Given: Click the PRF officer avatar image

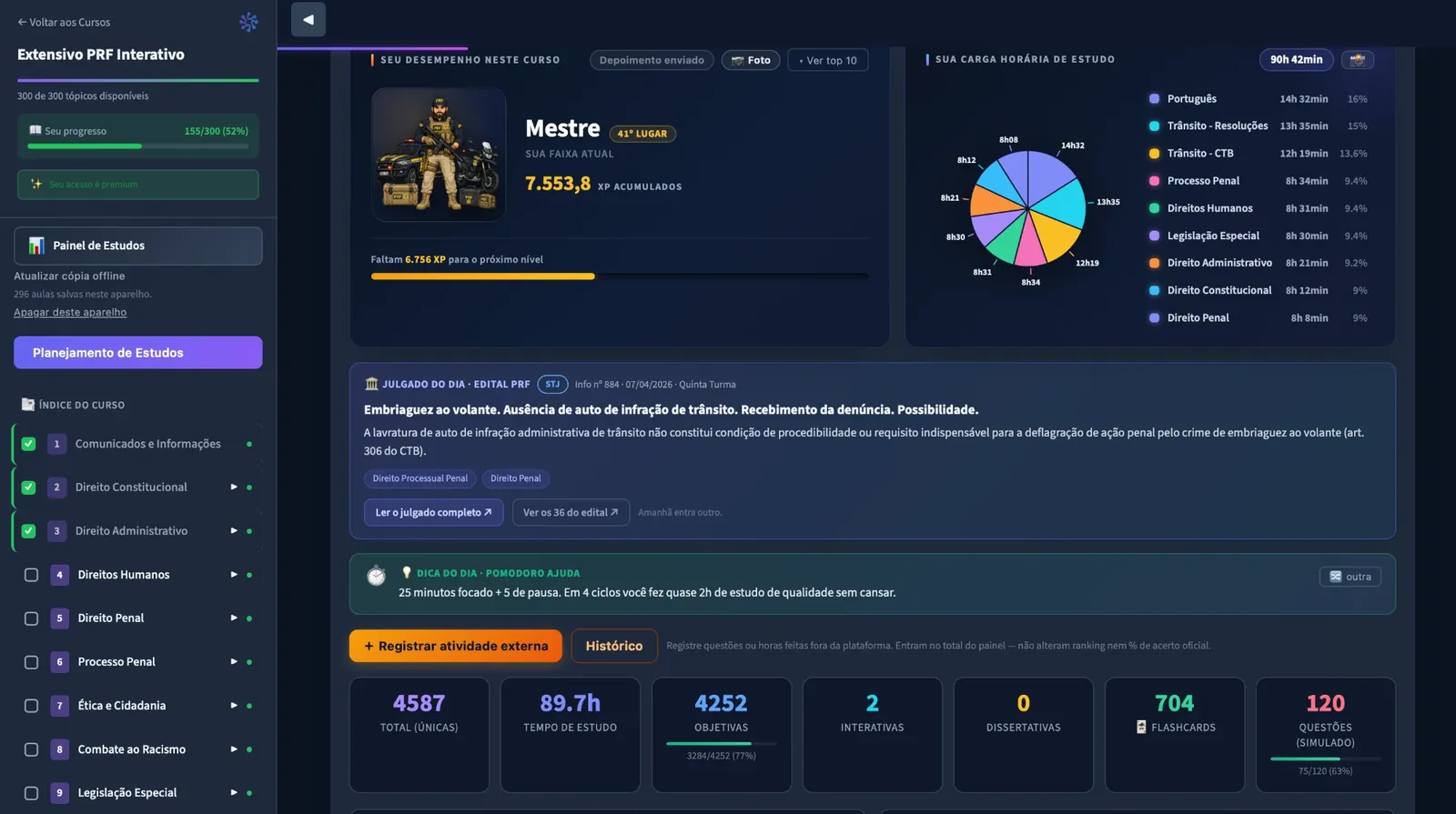Looking at the screenshot, I should 439,155.
